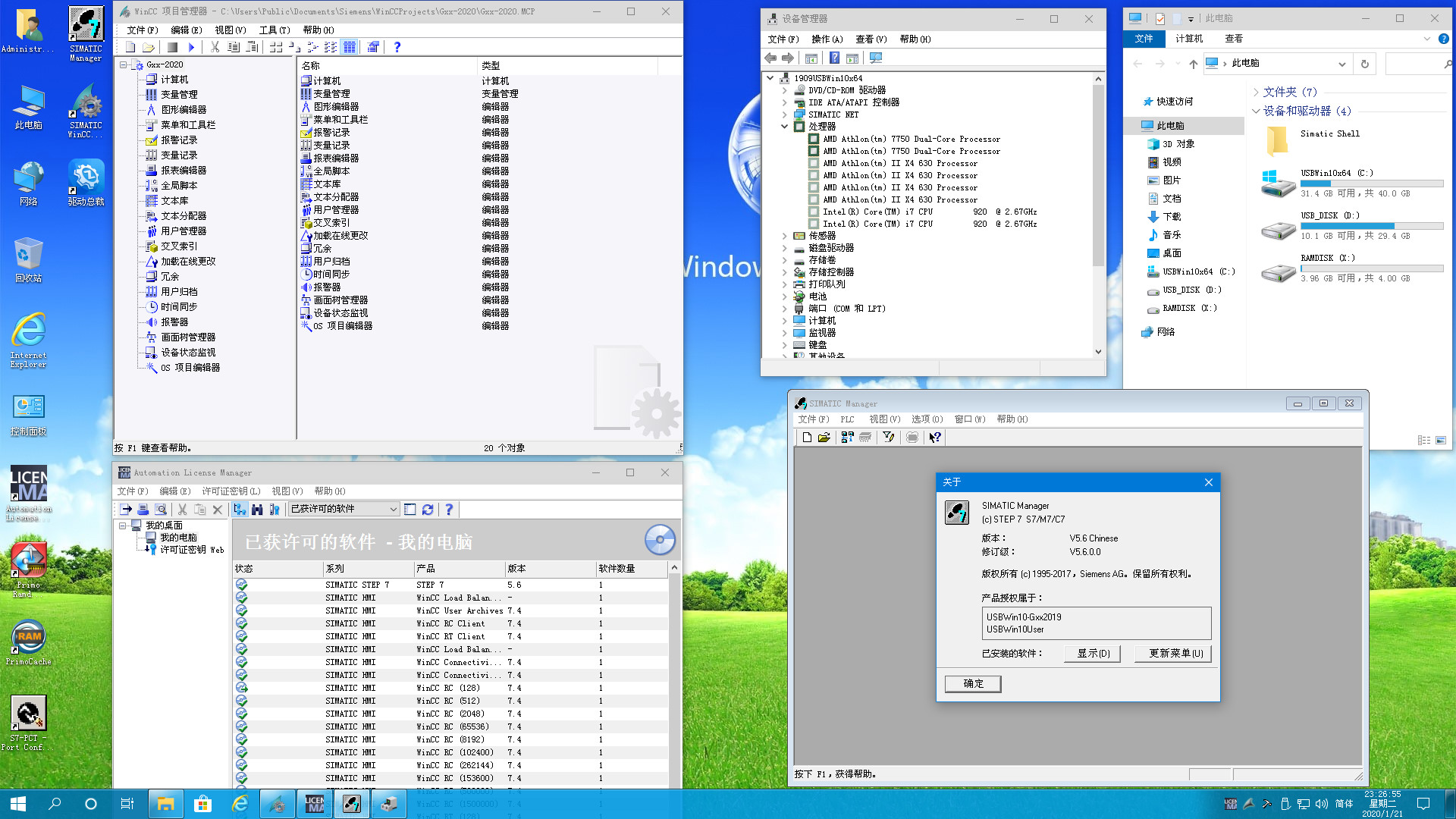Click the accessible nodes icon in SIMATIC Manager
This screenshot has height=819, width=1456.
[847, 438]
